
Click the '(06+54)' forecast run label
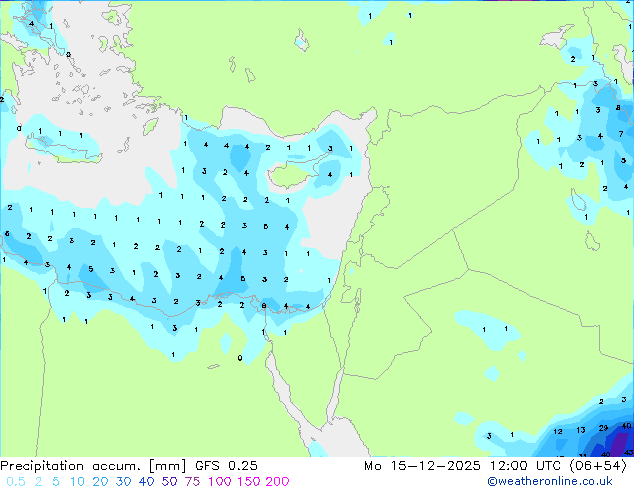(598, 466)
